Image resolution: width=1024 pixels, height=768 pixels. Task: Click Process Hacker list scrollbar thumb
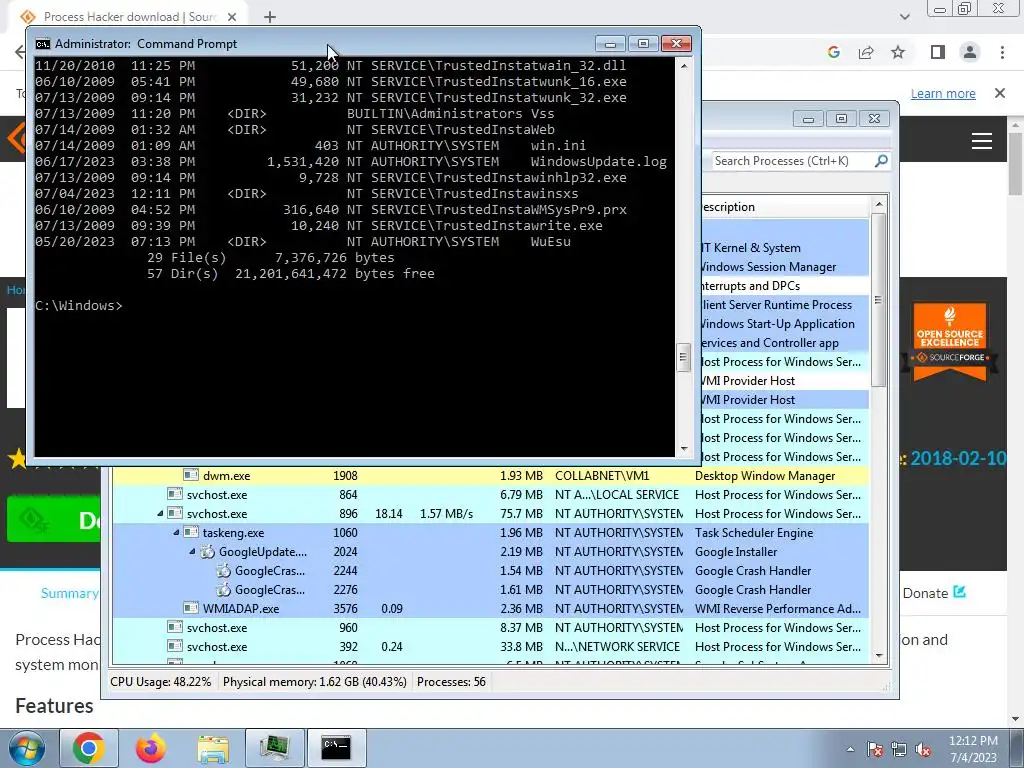click(878, 299)
